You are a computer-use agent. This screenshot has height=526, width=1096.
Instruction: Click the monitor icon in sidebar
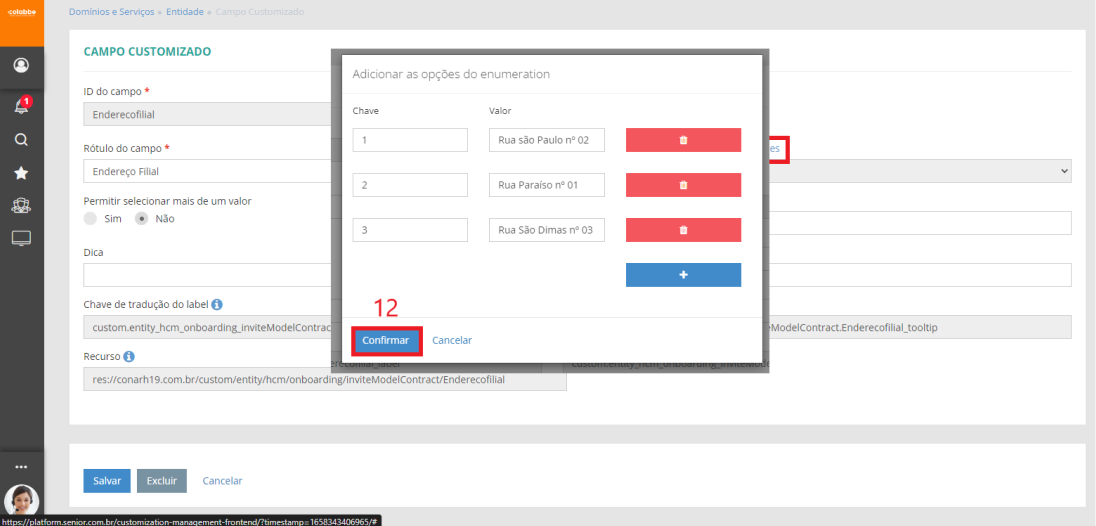(21, 238)
